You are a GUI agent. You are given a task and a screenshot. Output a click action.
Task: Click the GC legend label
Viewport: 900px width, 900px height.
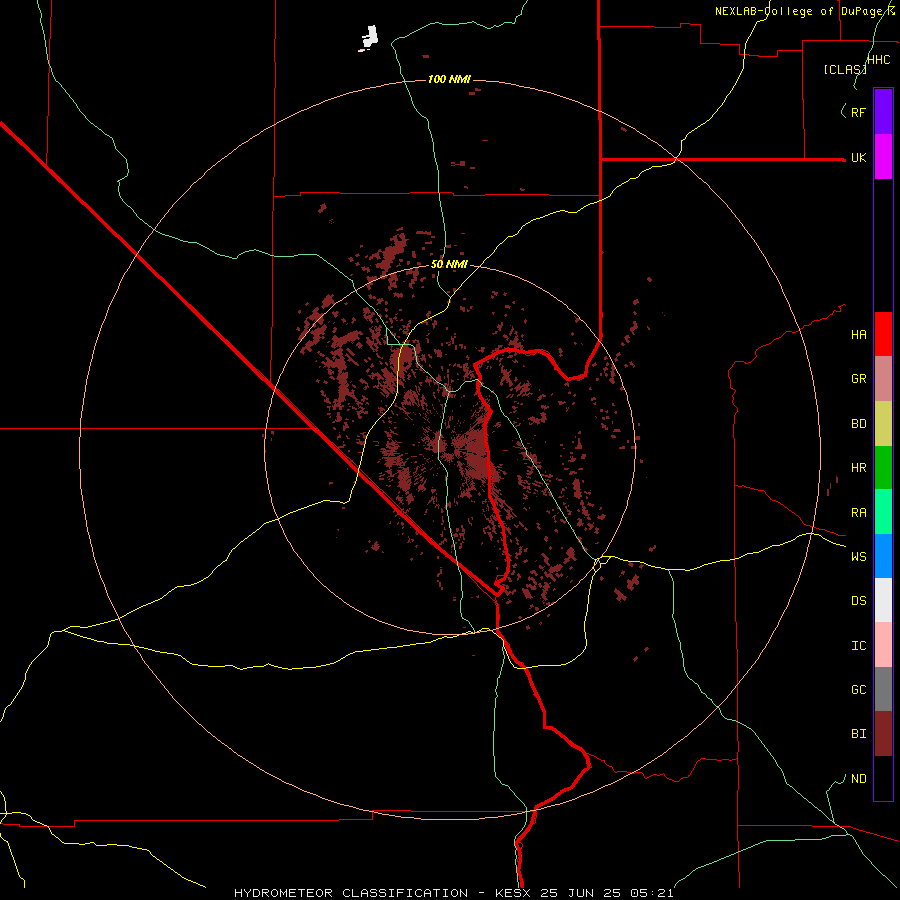click(859, 690)
